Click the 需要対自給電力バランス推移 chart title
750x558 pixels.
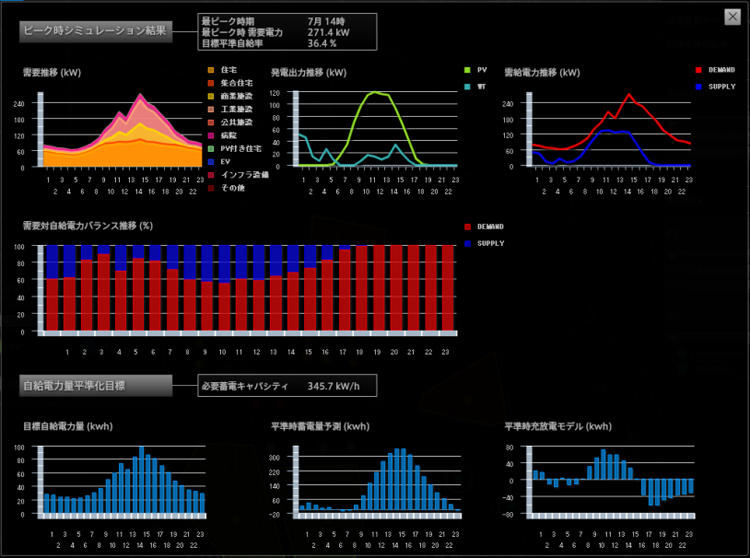point(88,226)
